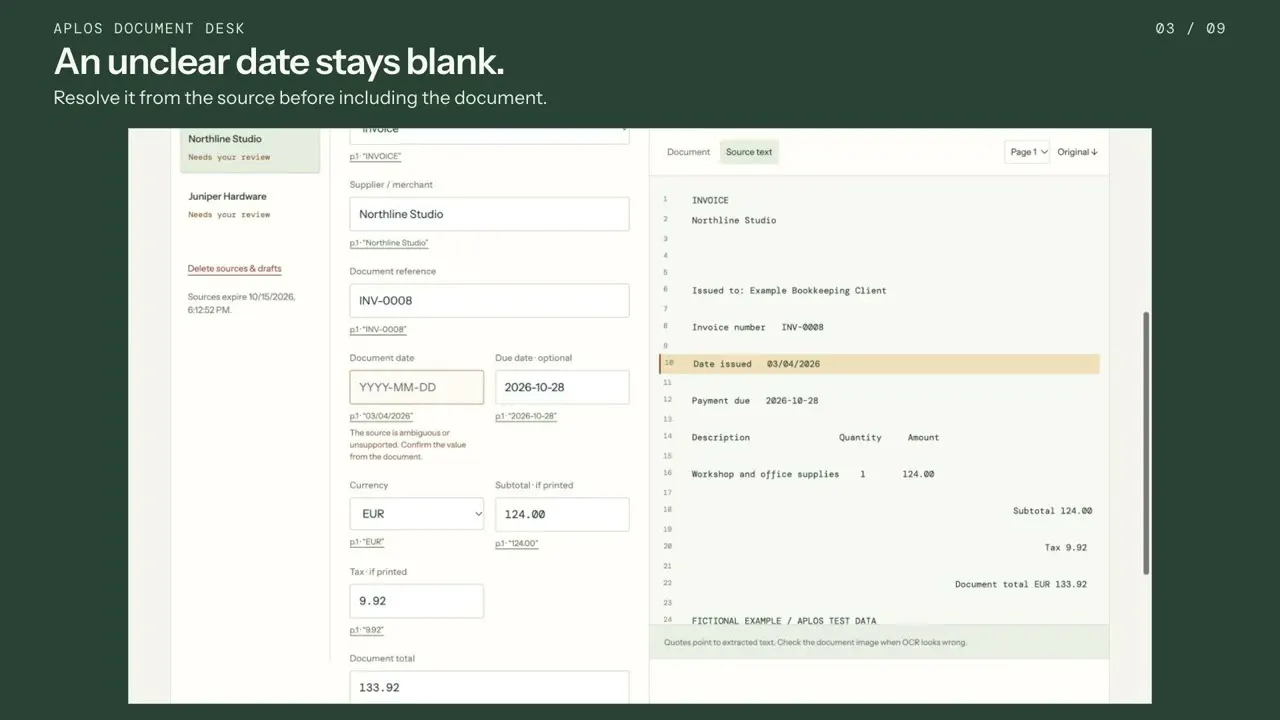The image size is (1280, 720).
Task: Edit the Document total 133.92 field
Action: tap(489, 687)
